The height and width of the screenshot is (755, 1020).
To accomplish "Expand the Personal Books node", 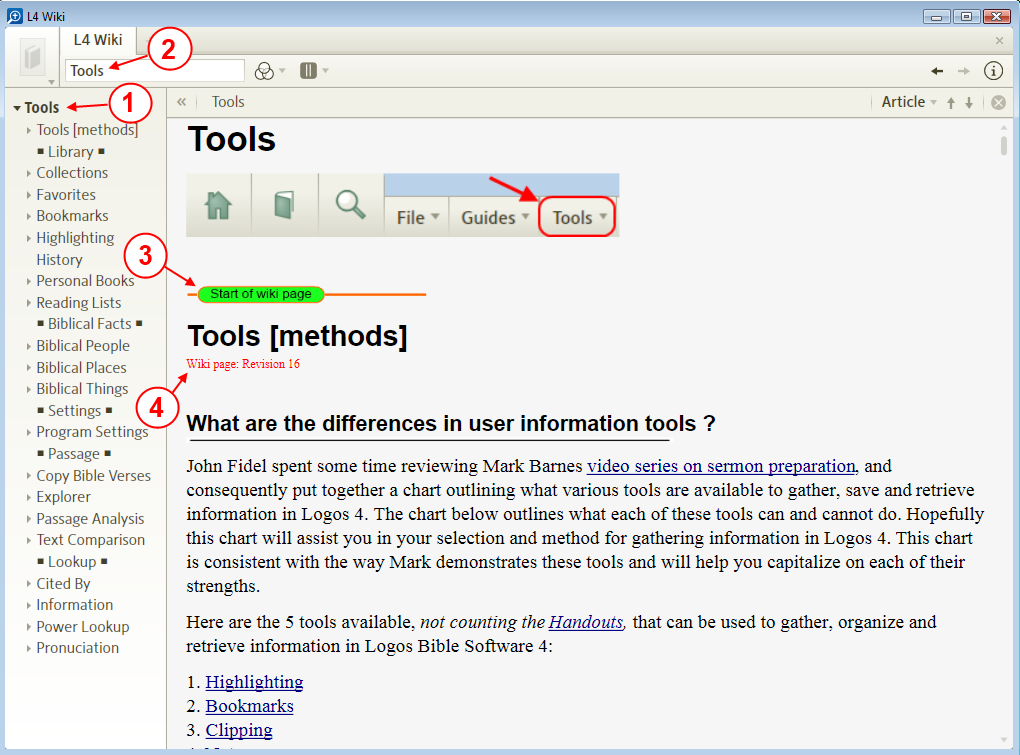I will coord(29,281).
